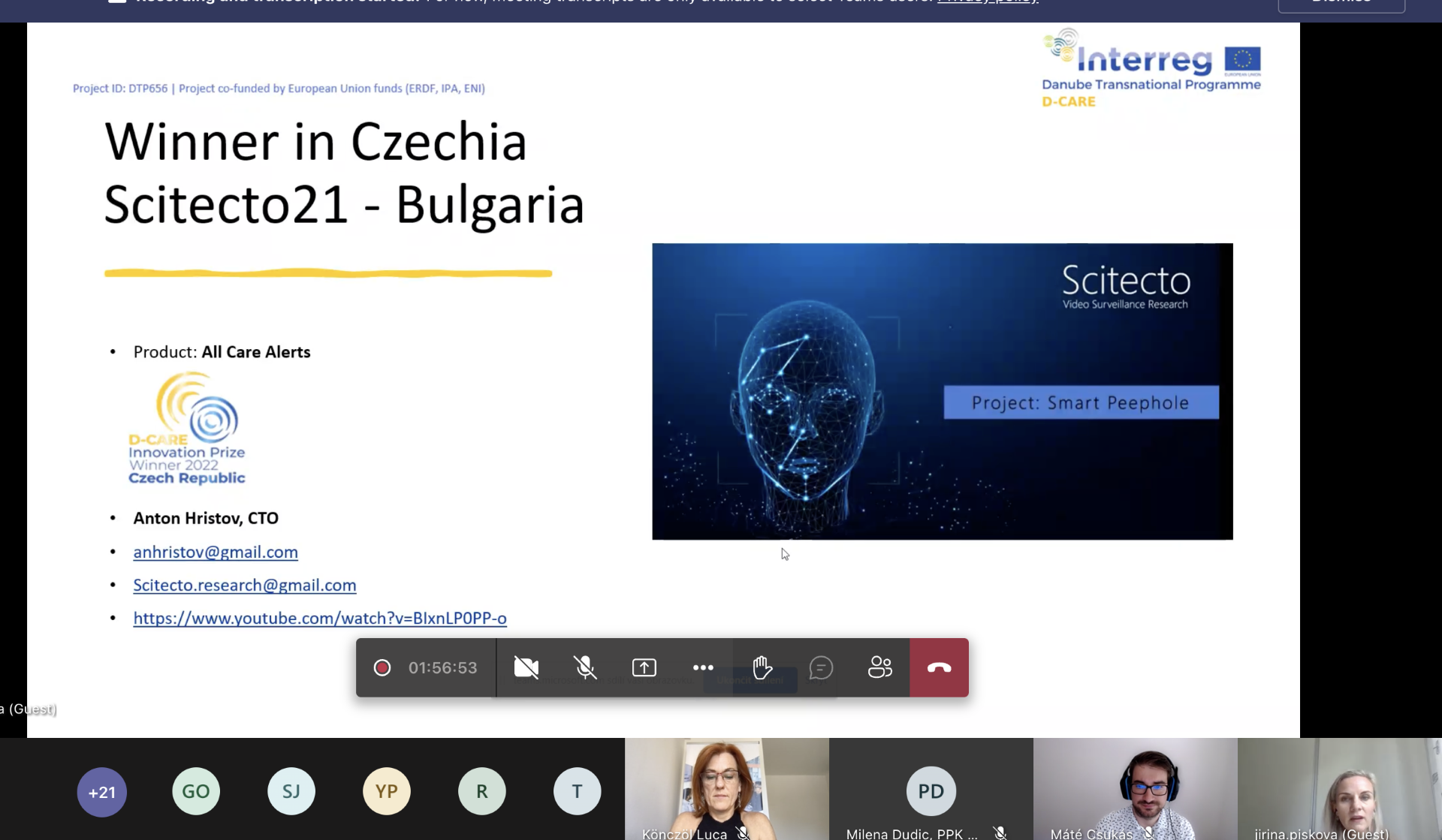Select the YP participant avatar

387,791
